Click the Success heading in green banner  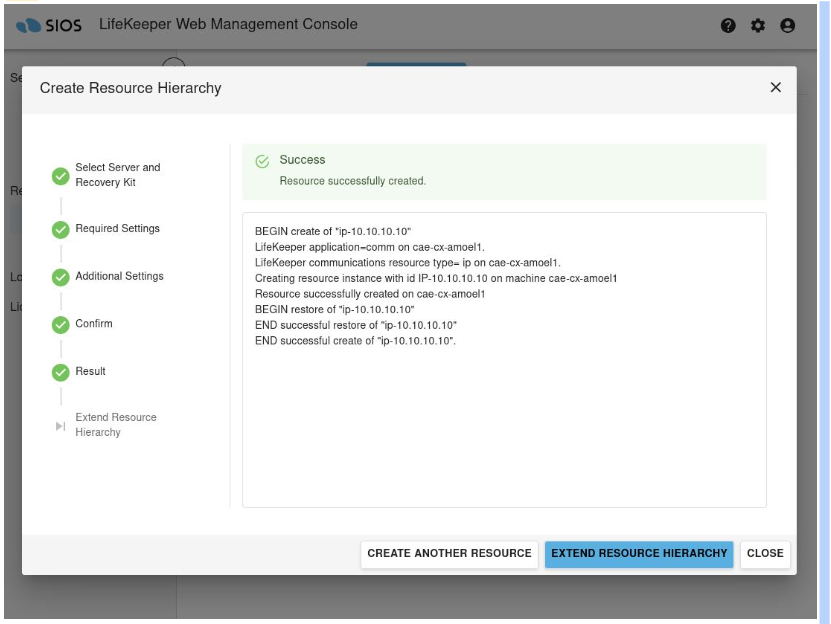point(302,160)
